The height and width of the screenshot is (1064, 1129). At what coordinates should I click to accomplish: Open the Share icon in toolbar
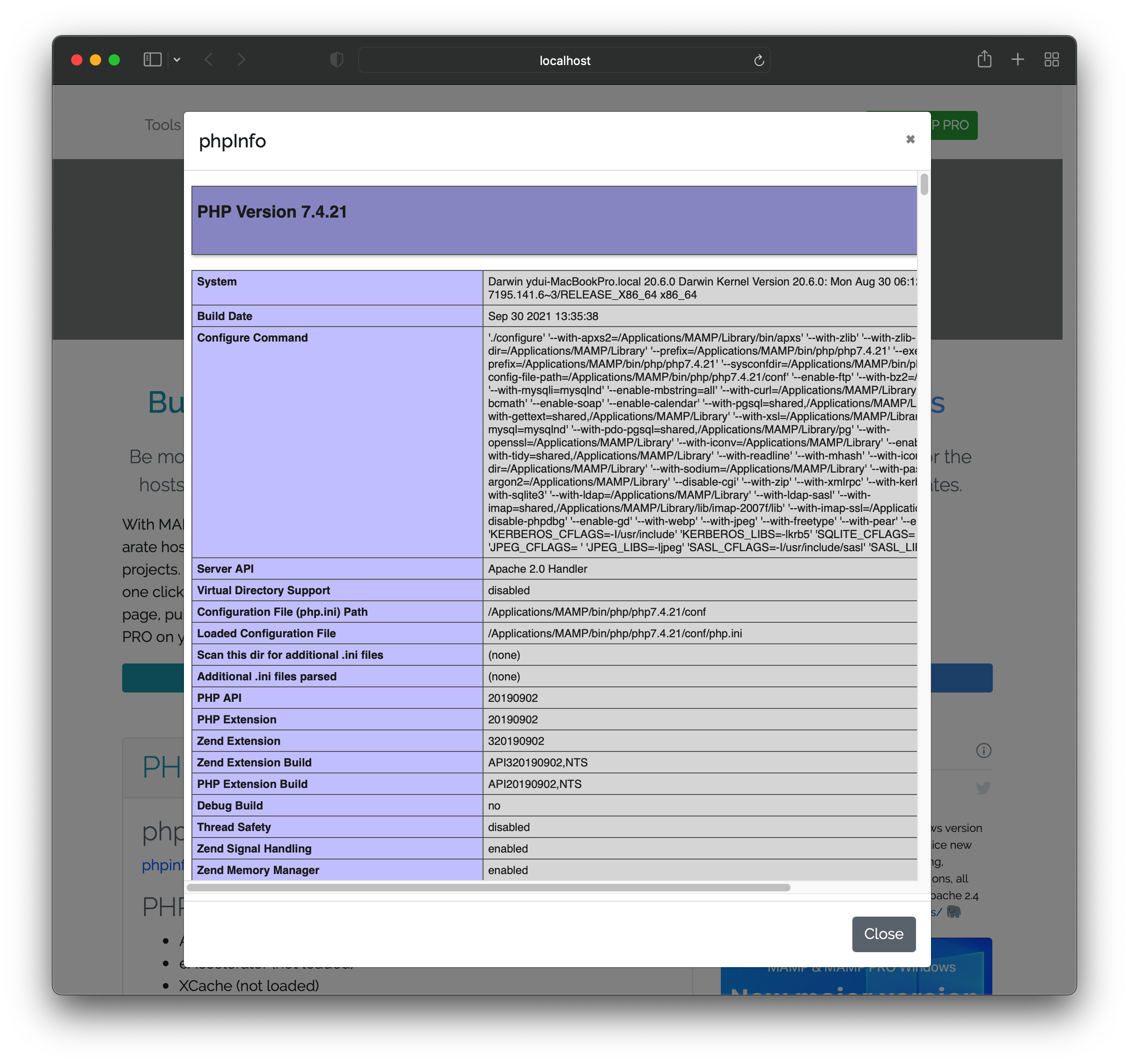984,59
